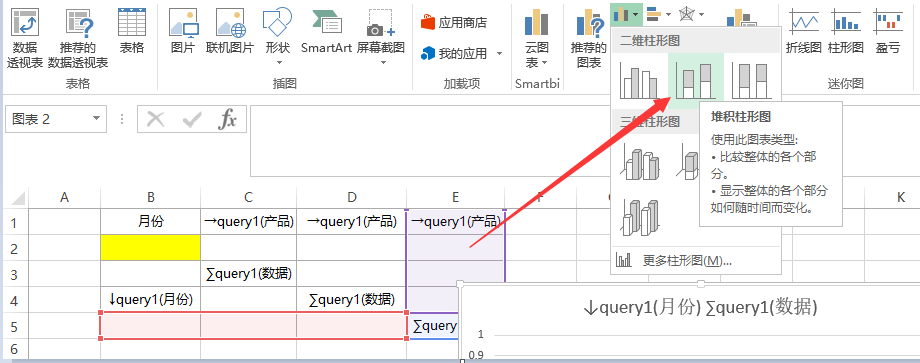
Task: Select the 3D clustered column chart
Action: pos(641,161)
